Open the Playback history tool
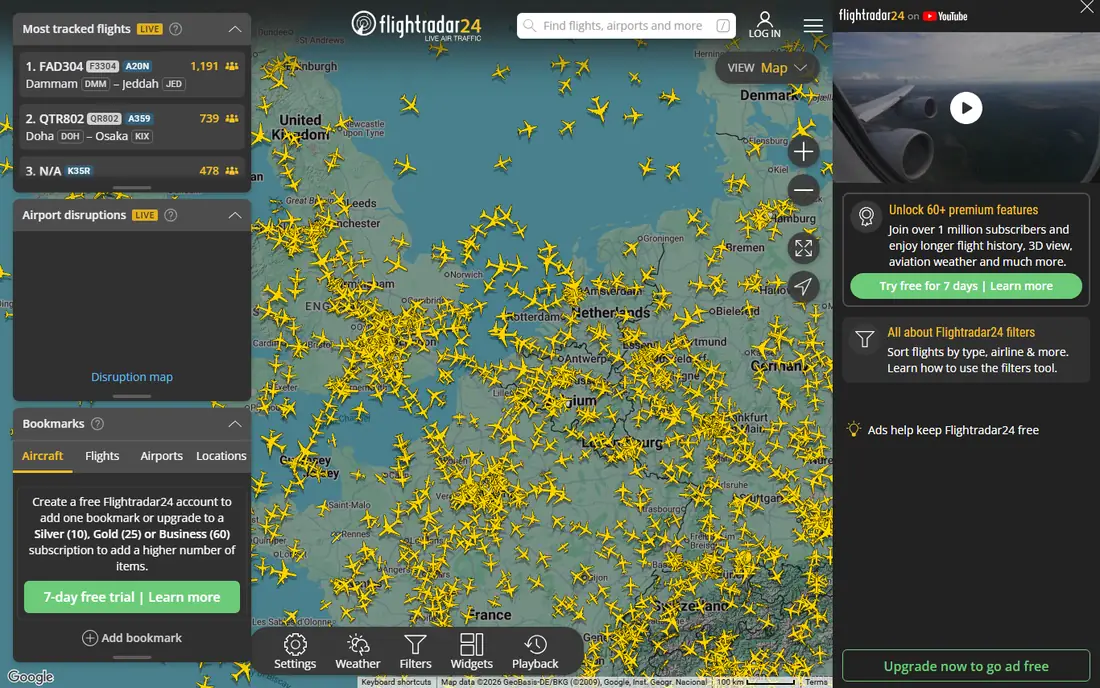 [x=535, y=652]
